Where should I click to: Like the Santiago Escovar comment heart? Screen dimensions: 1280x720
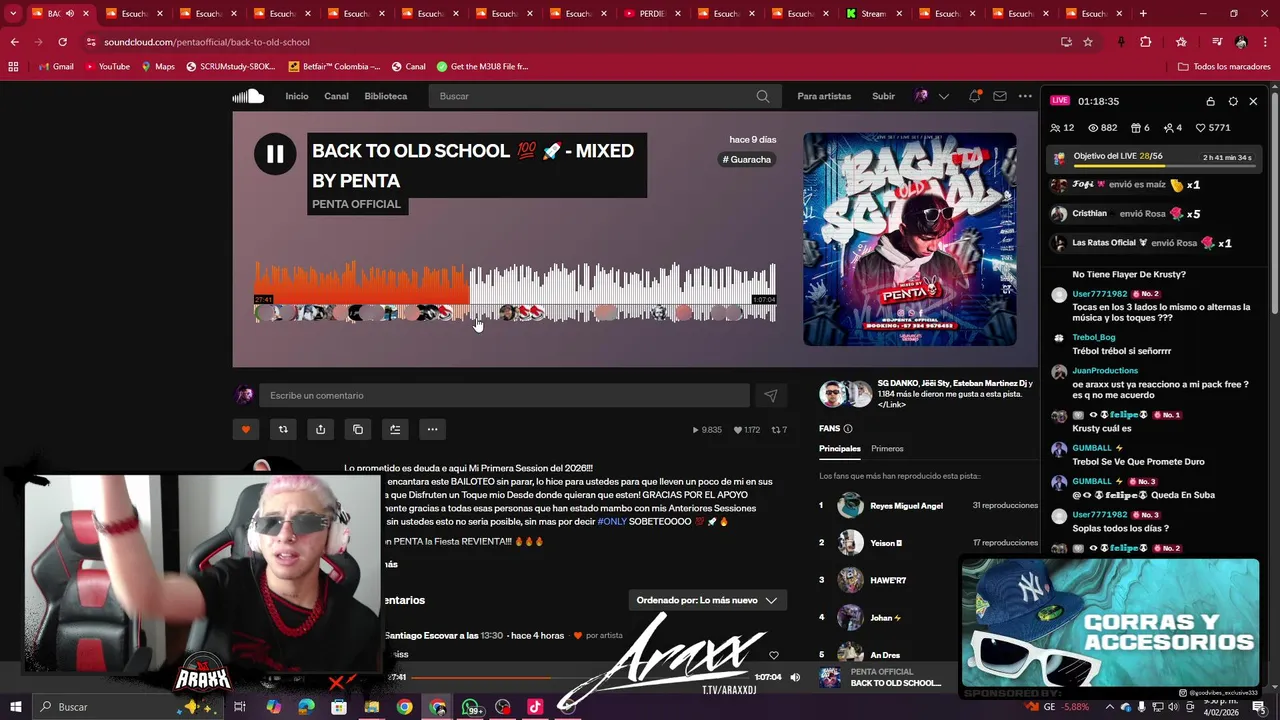774,655
